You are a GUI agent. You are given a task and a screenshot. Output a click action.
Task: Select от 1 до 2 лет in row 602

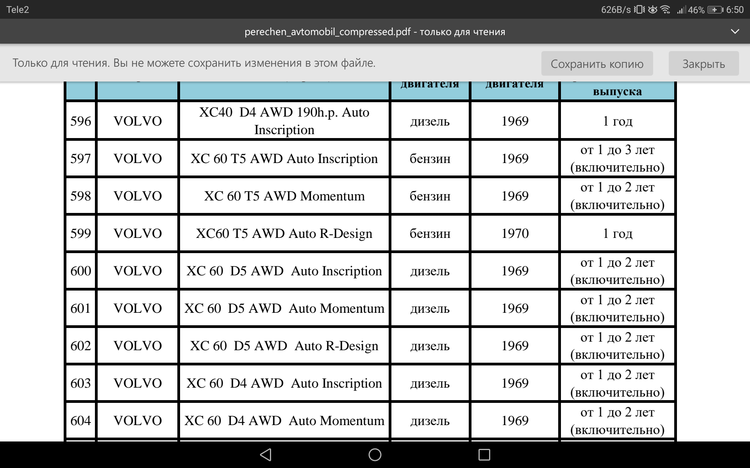point(617,345)
